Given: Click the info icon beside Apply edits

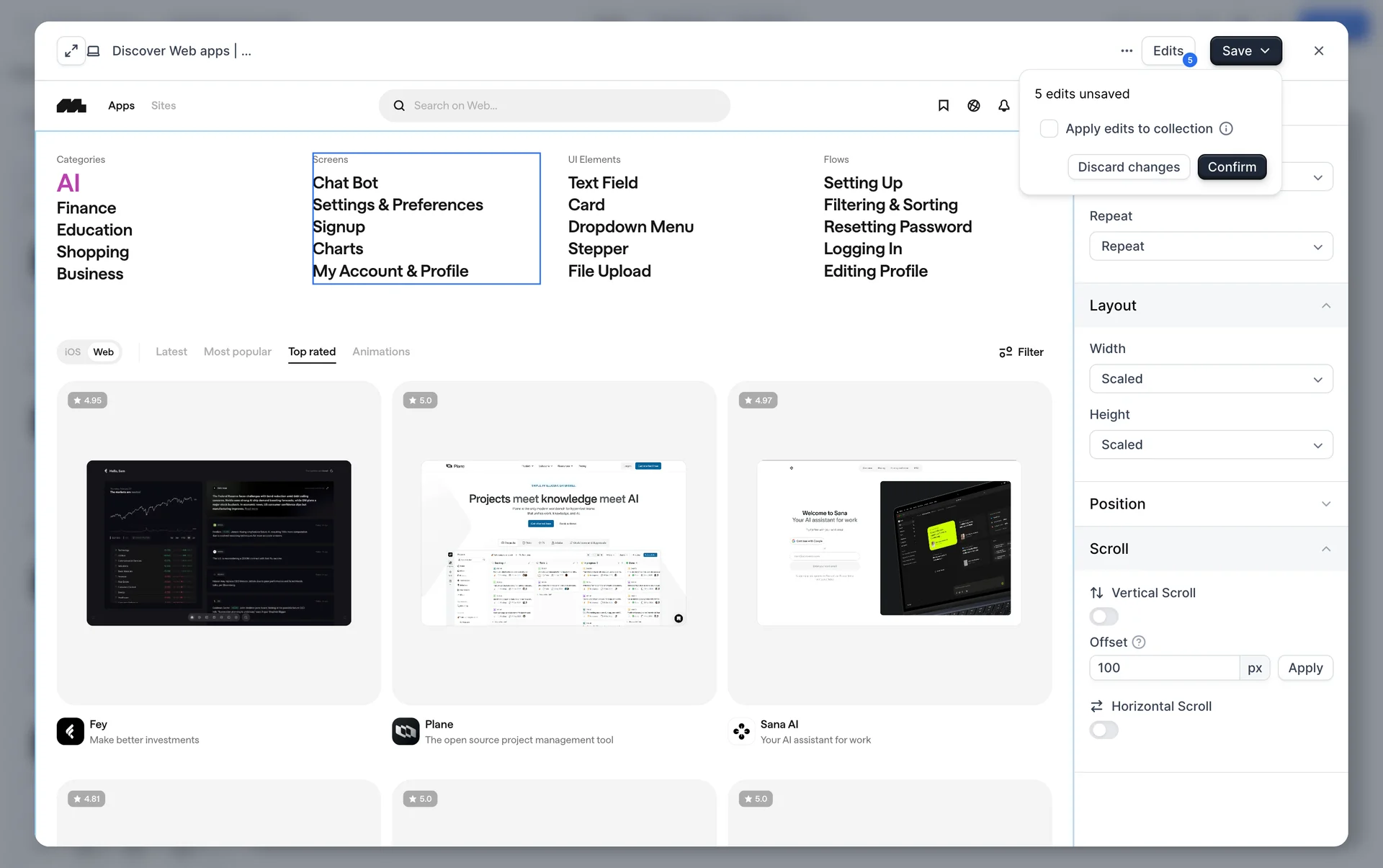Looking at the screenshot, I should pyautogui.click(x=1226, y=129).
